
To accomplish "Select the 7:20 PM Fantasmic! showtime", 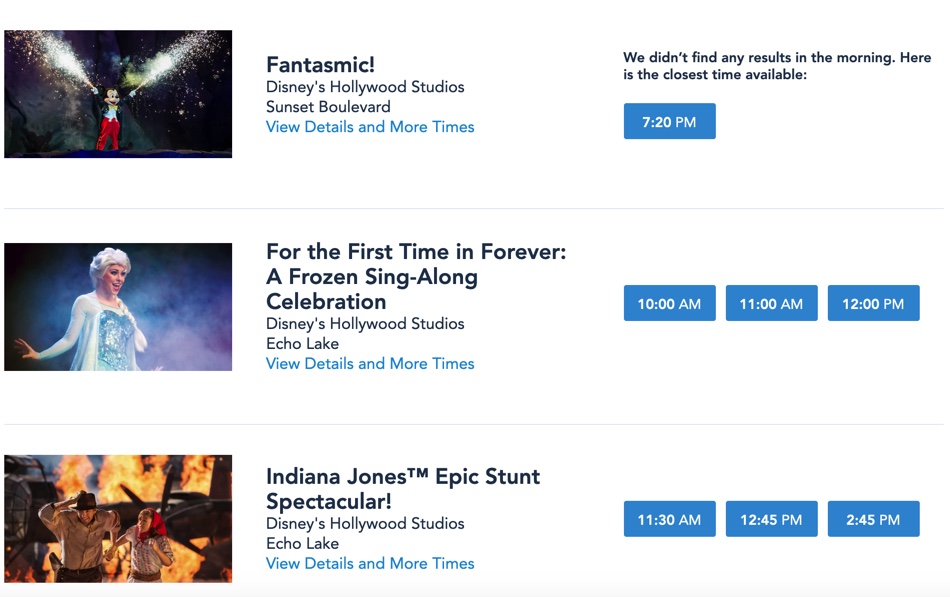I will coord(669,121).
